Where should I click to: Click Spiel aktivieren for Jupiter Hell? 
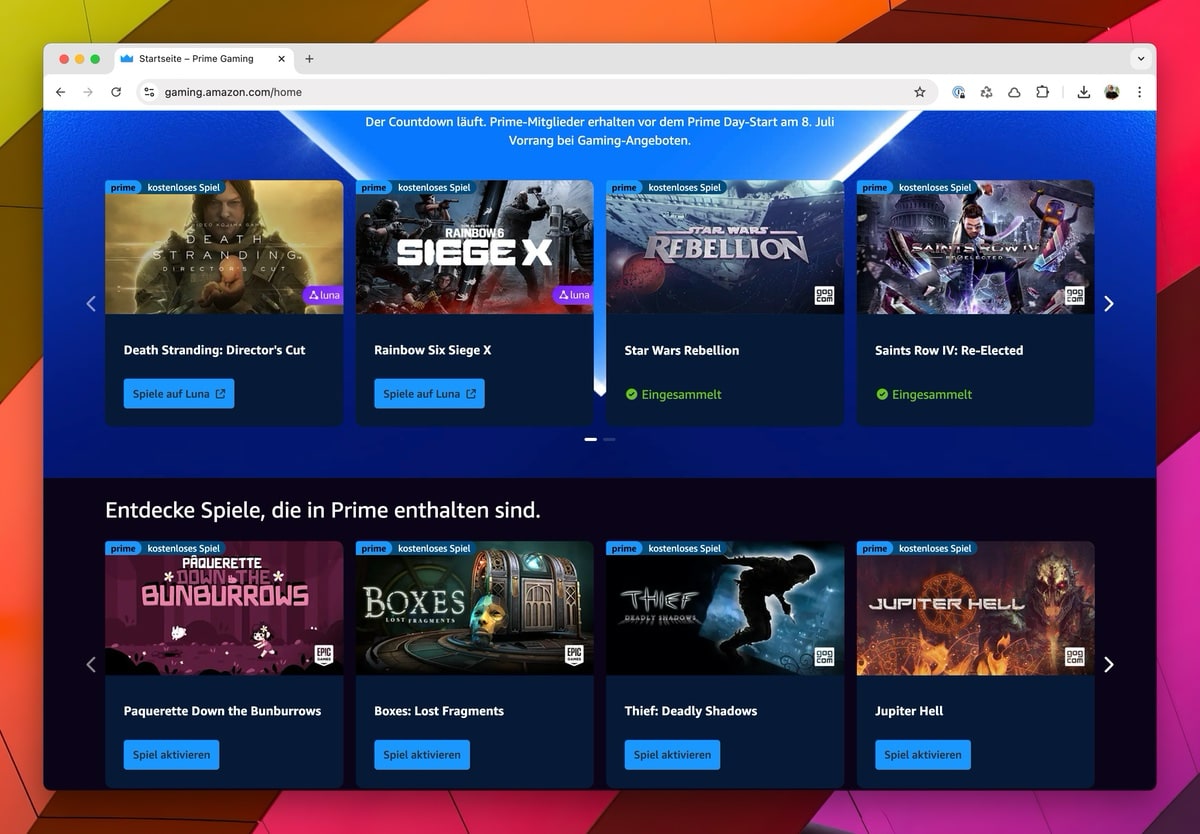(x=922, y=755)
